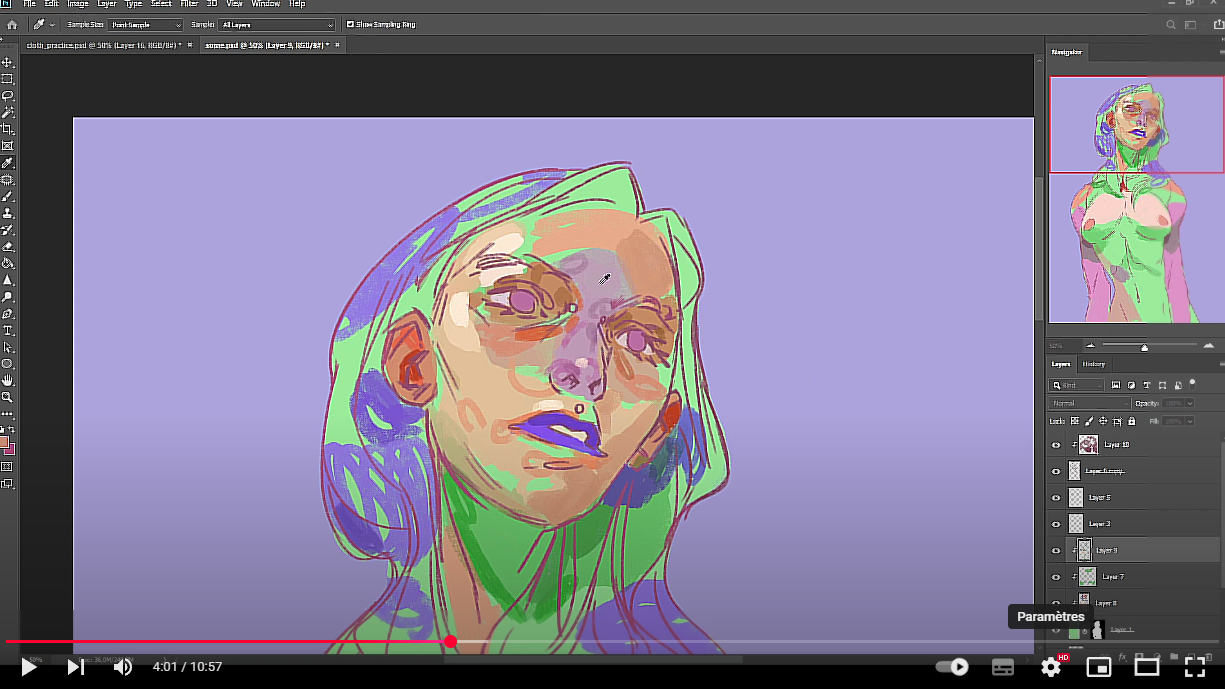Hide Layer 10 with its eye icon
Screen dimensions: 1225x689
[1056, 445]
